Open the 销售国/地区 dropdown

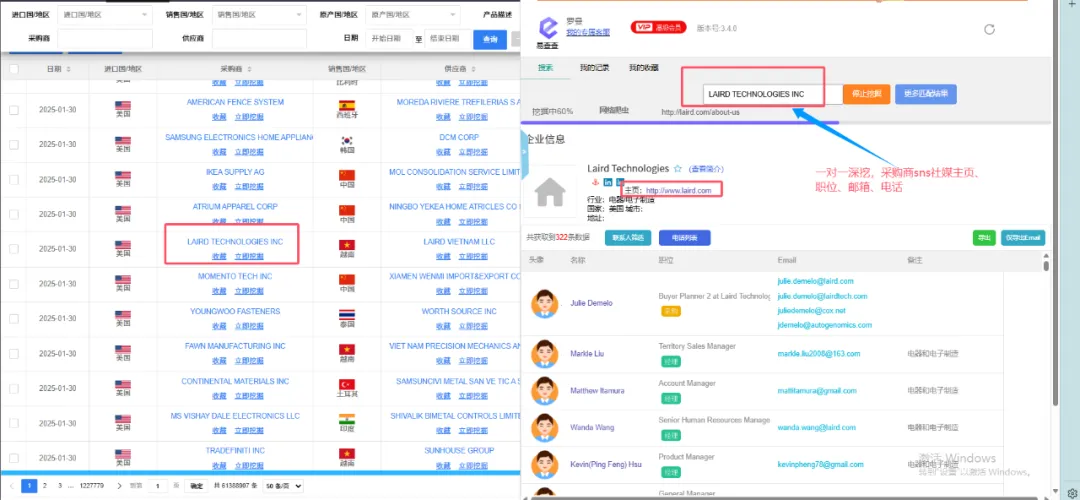(x=259, y=14)
